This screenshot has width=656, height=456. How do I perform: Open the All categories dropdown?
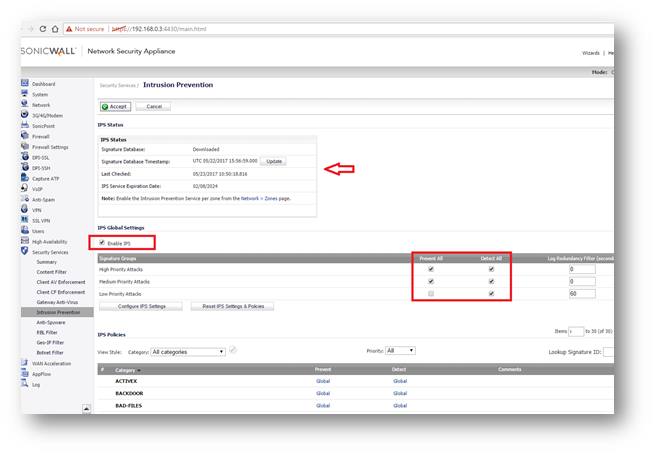[188, 352]
